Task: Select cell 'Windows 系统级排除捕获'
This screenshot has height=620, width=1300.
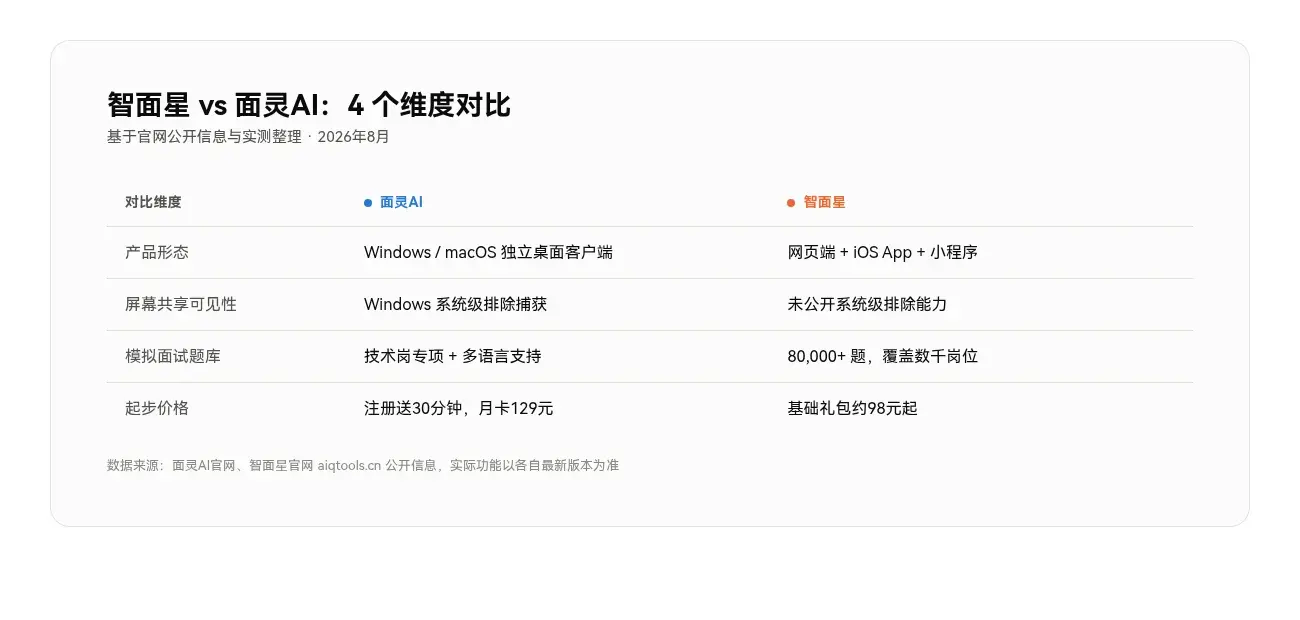Action: [455, 305]
